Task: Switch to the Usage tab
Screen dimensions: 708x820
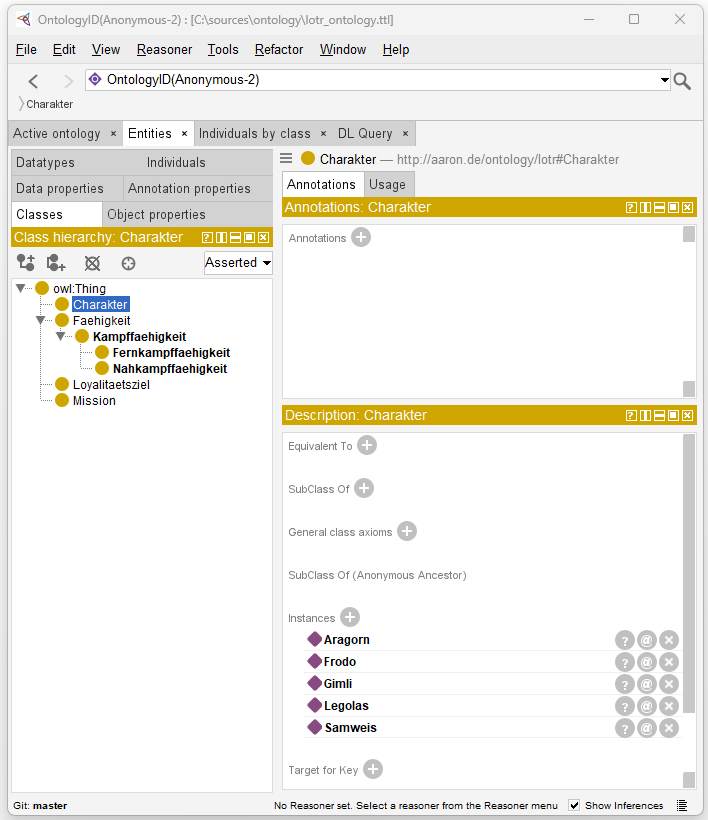Action: (x=387, y=184)
